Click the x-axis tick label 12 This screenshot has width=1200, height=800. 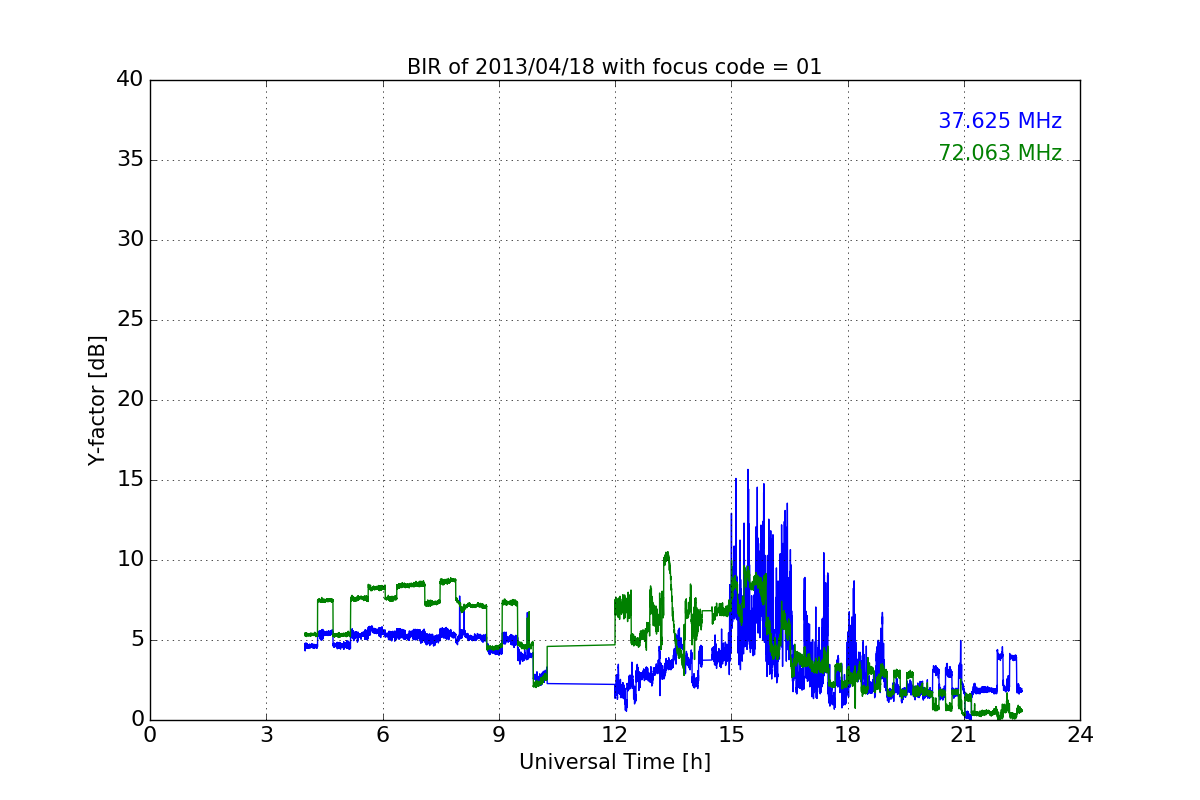615,735
